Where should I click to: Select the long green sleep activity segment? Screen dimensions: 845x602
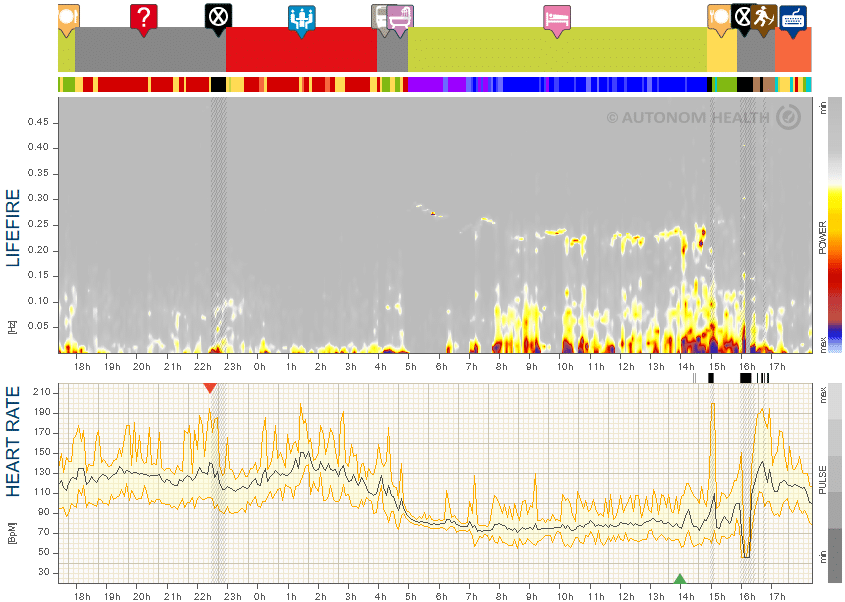point(557,50)
